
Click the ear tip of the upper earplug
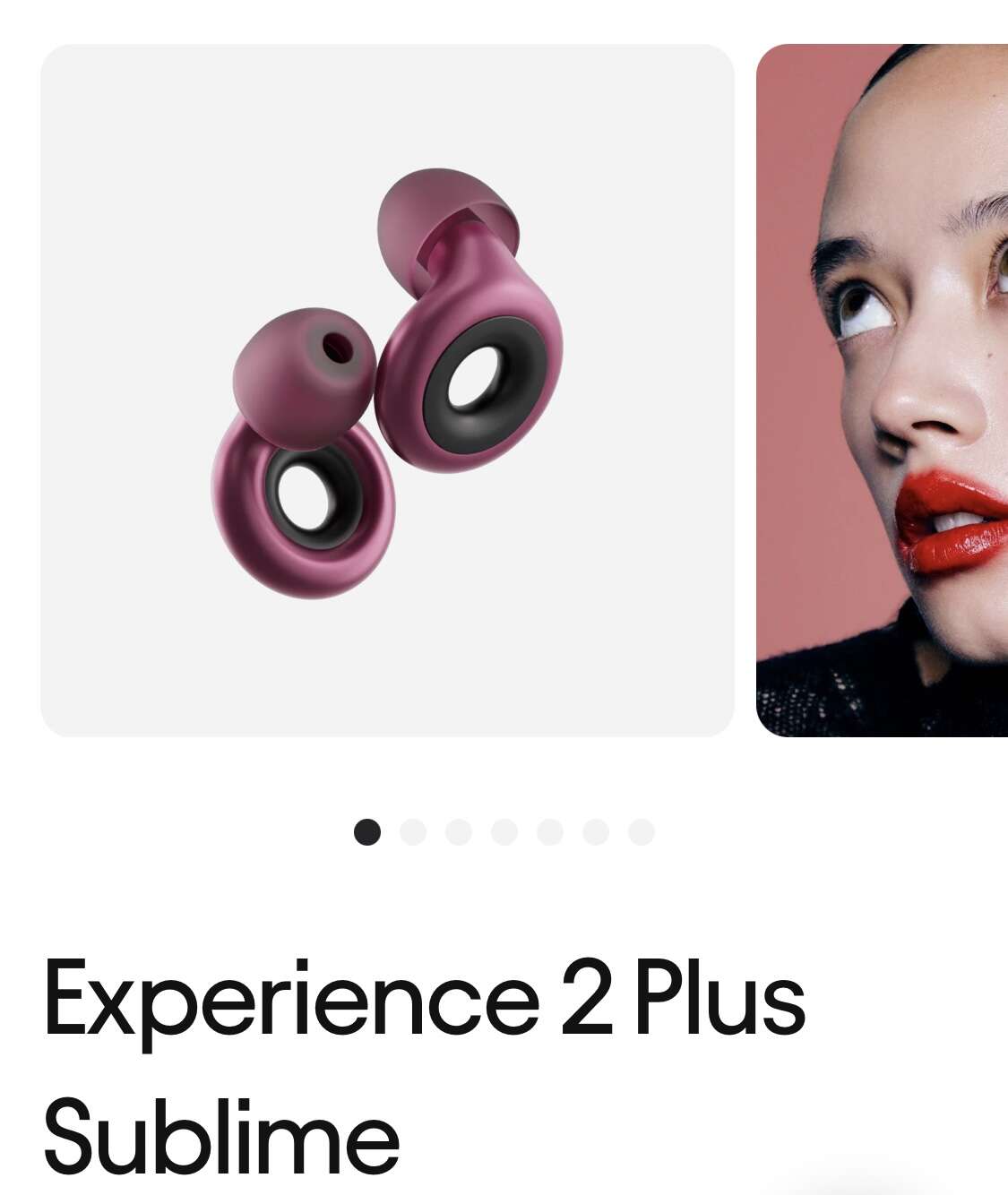[x=445, y=219]
